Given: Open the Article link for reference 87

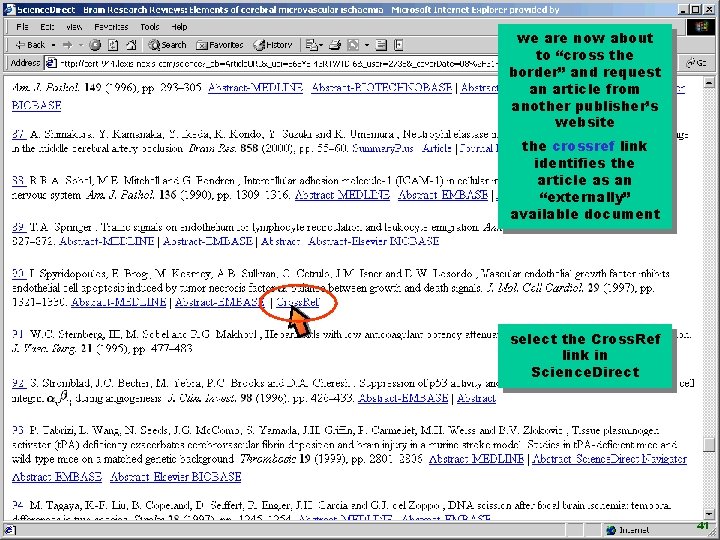Looking at the screenshot, I should [437, 148].
